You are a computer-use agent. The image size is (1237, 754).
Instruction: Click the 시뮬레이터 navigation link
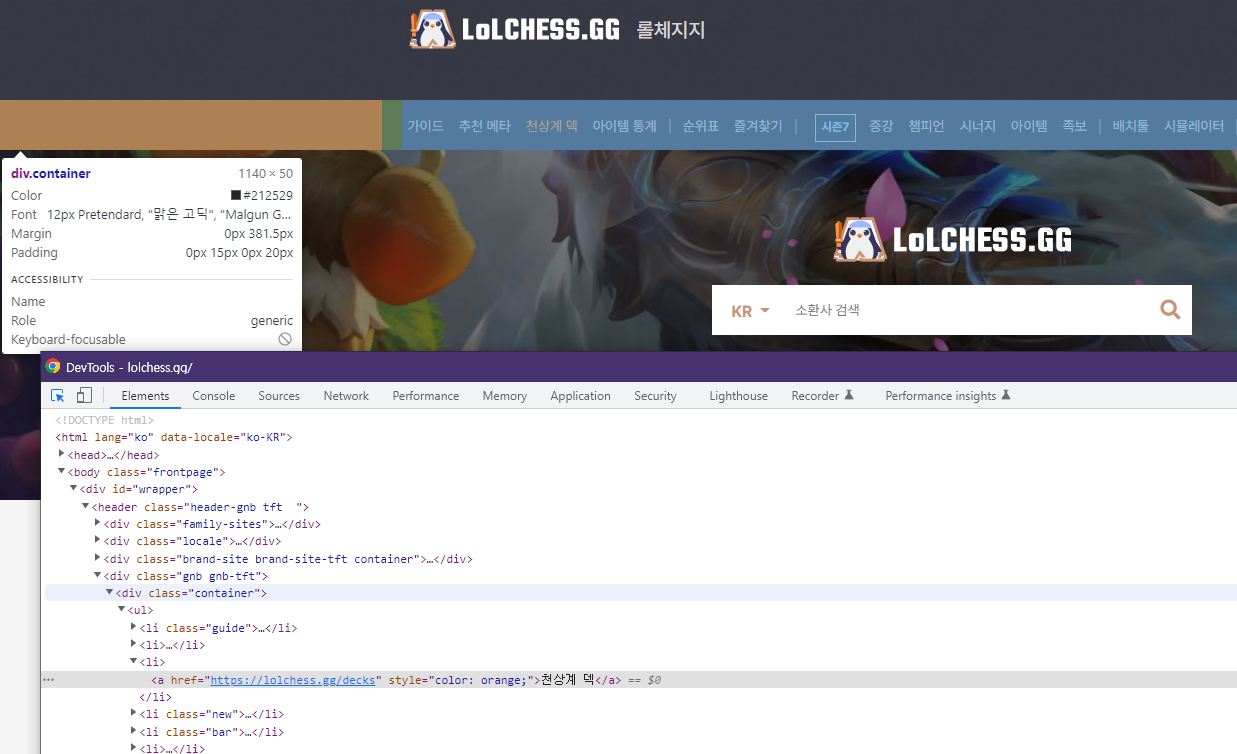[x=1194, y=126]
